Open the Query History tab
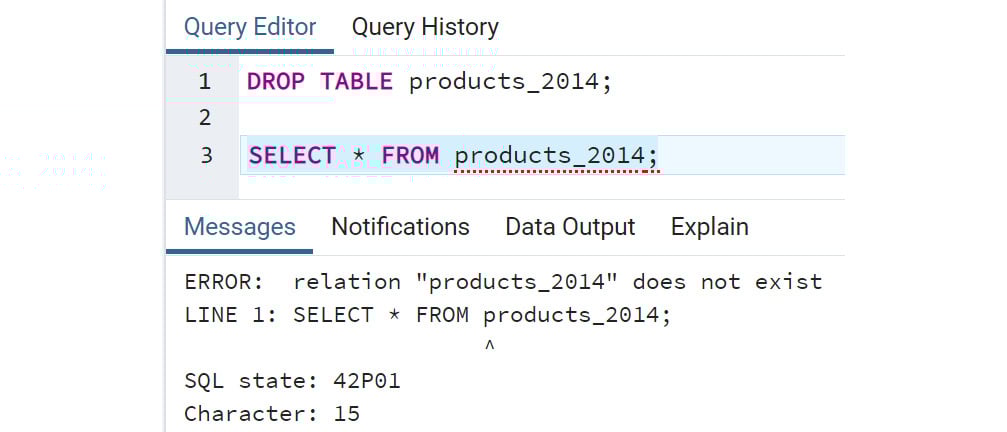The image size is (1007, 432). 425,27
